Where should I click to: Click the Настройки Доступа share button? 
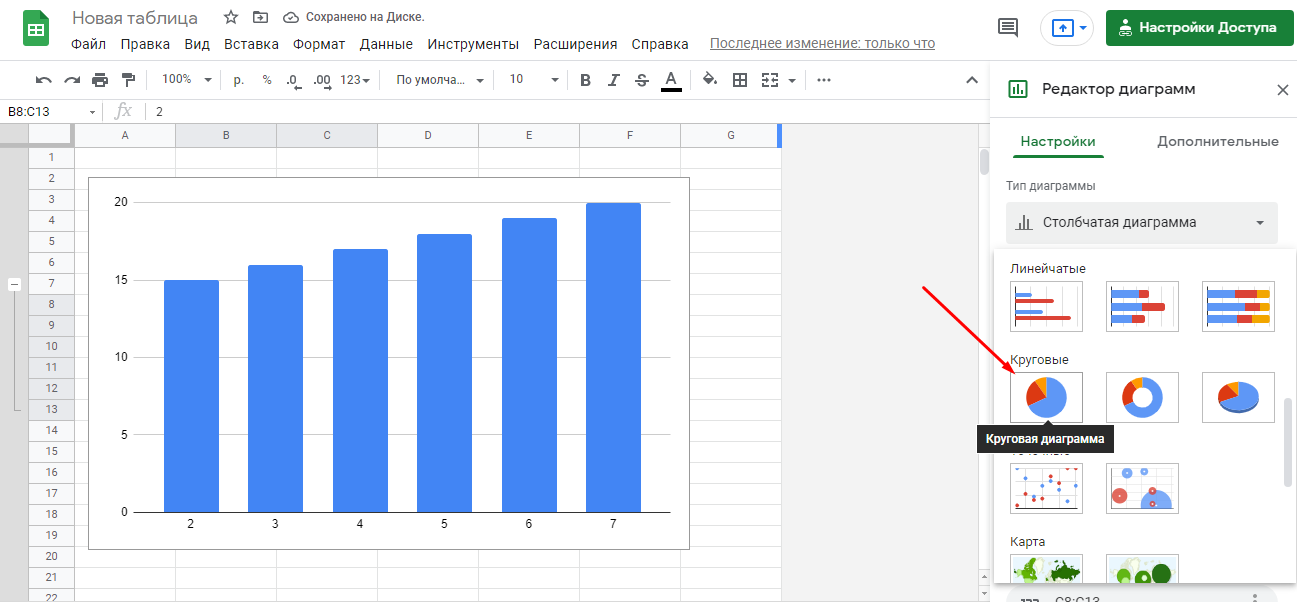1198,28
